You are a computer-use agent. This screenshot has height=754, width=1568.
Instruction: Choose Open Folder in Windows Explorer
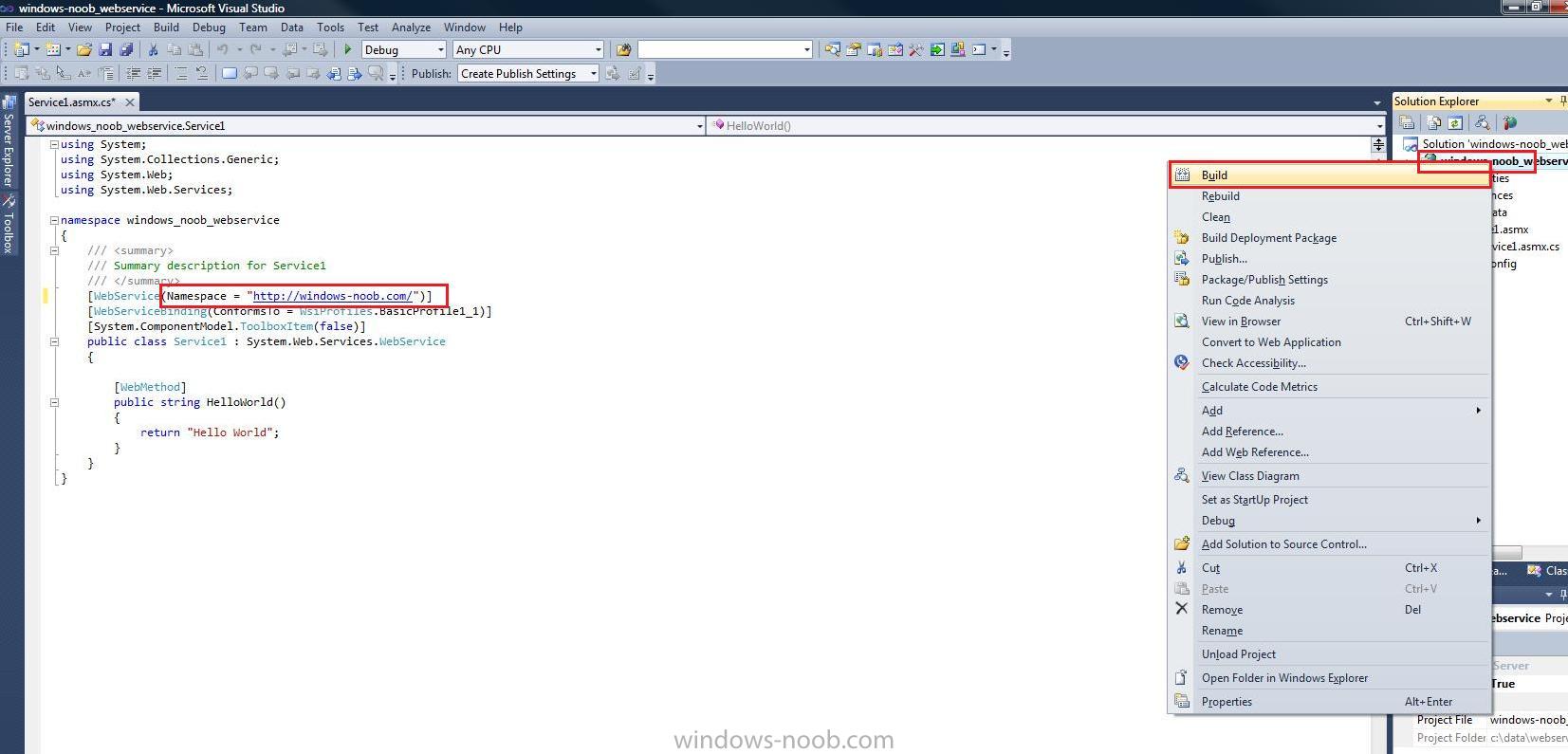1330,678
